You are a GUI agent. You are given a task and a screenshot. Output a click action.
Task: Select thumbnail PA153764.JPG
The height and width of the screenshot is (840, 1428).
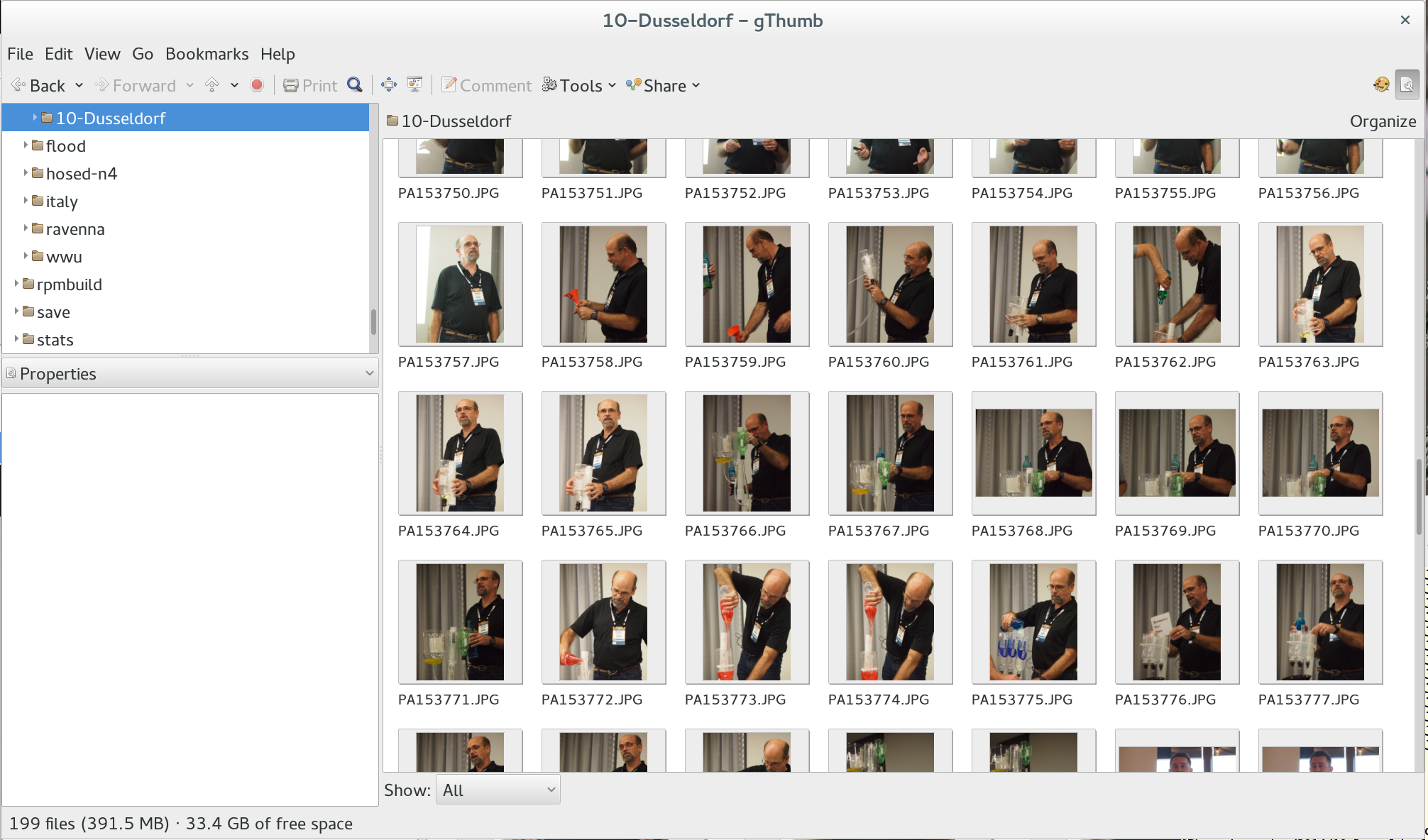pos(460,453)
